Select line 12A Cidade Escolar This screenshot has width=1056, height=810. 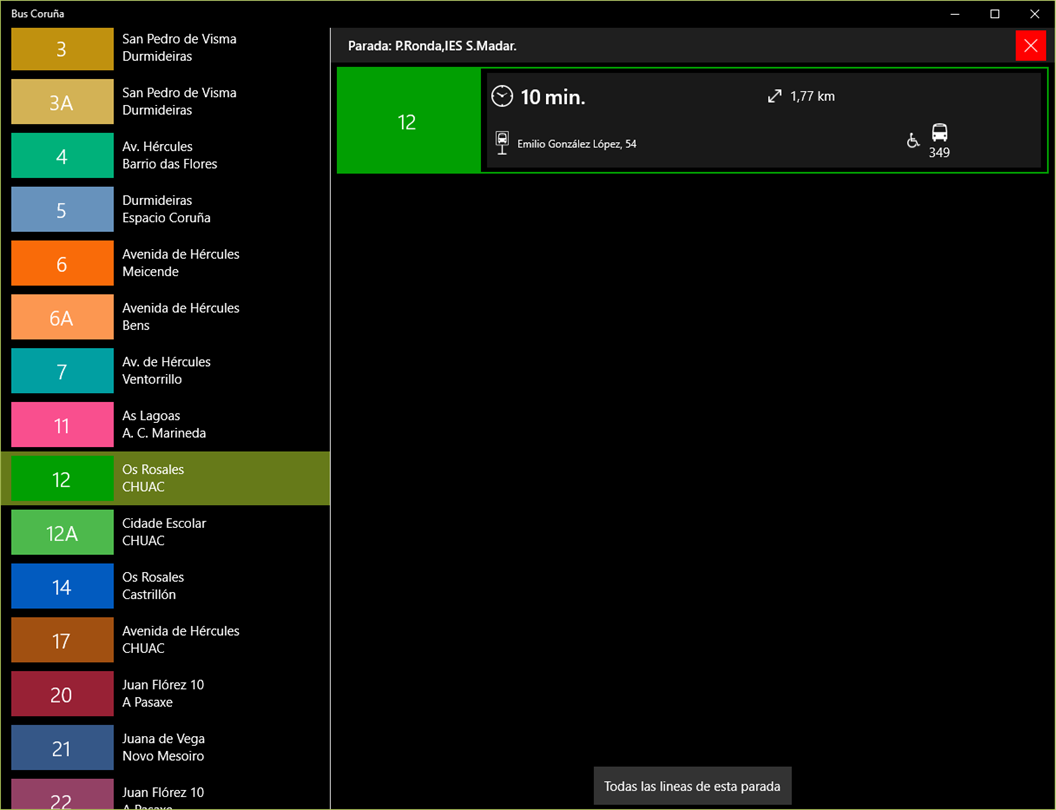click(x=166, y=533)
